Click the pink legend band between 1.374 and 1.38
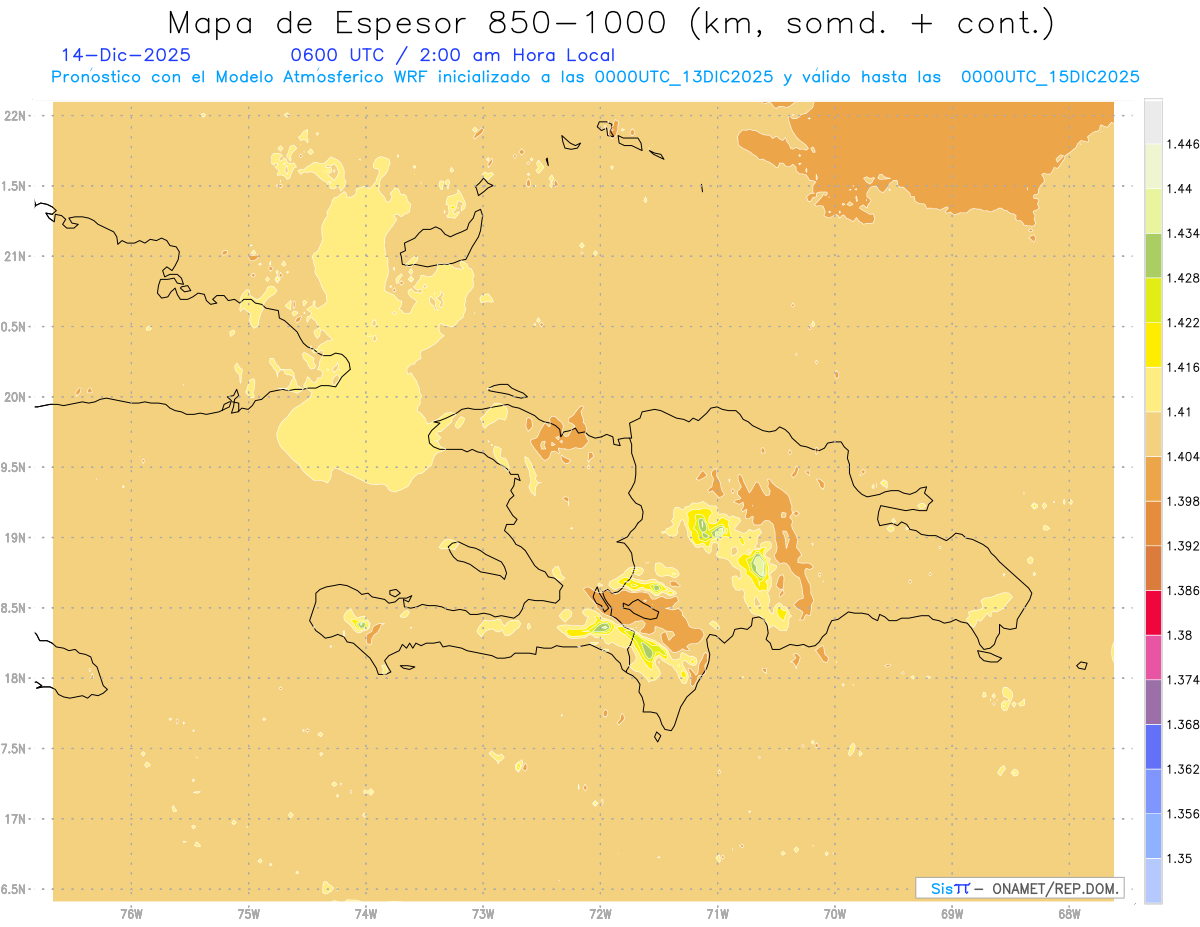The height and width of the screenshot is (927, 1200). pos(1153,657)
